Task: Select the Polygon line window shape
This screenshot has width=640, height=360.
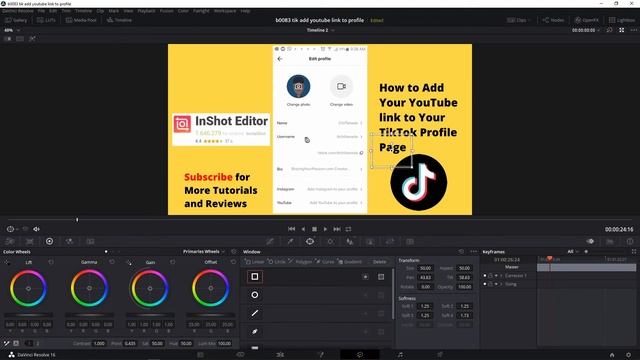Action: pyautogui.click(x=255, y=313)
